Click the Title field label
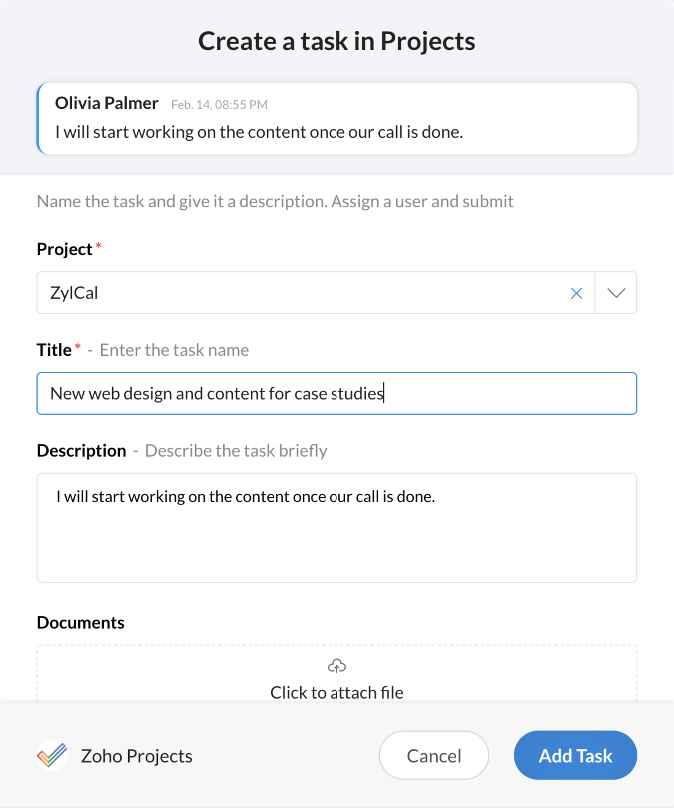The width and height of the screenshot is (674, 808). click(x=54, y=350)
